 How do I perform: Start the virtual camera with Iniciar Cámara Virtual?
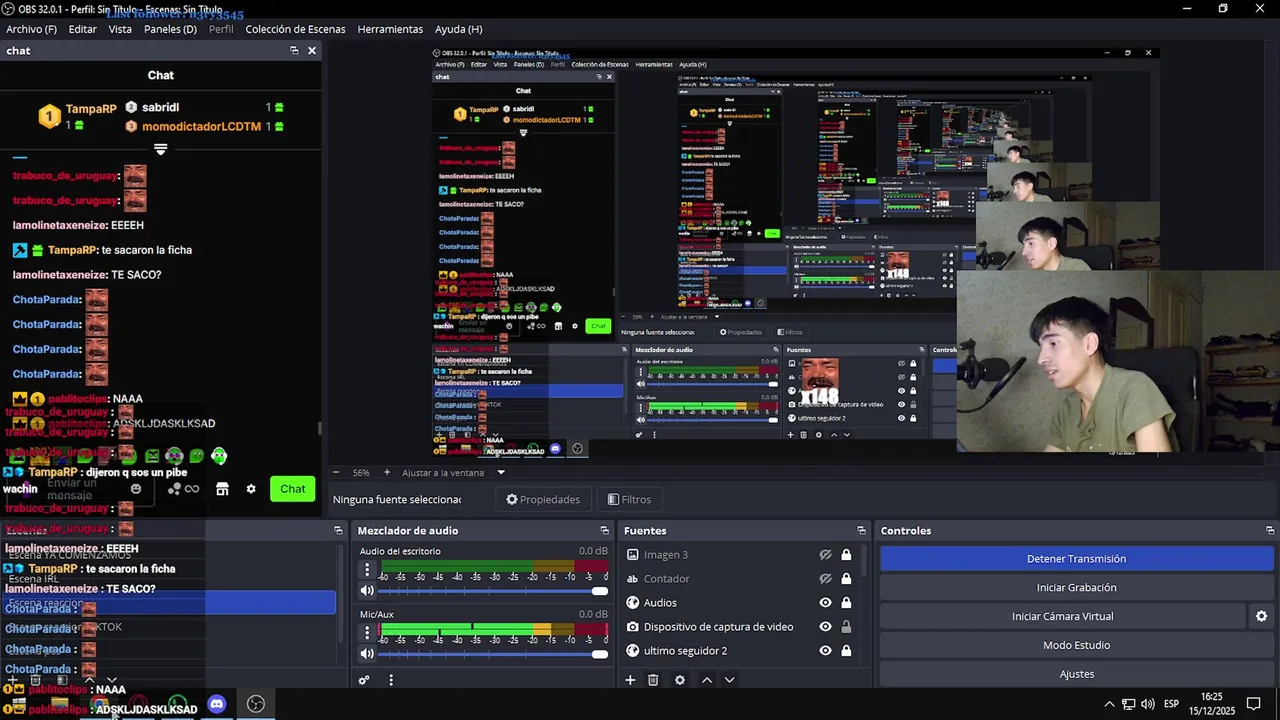1062,617
